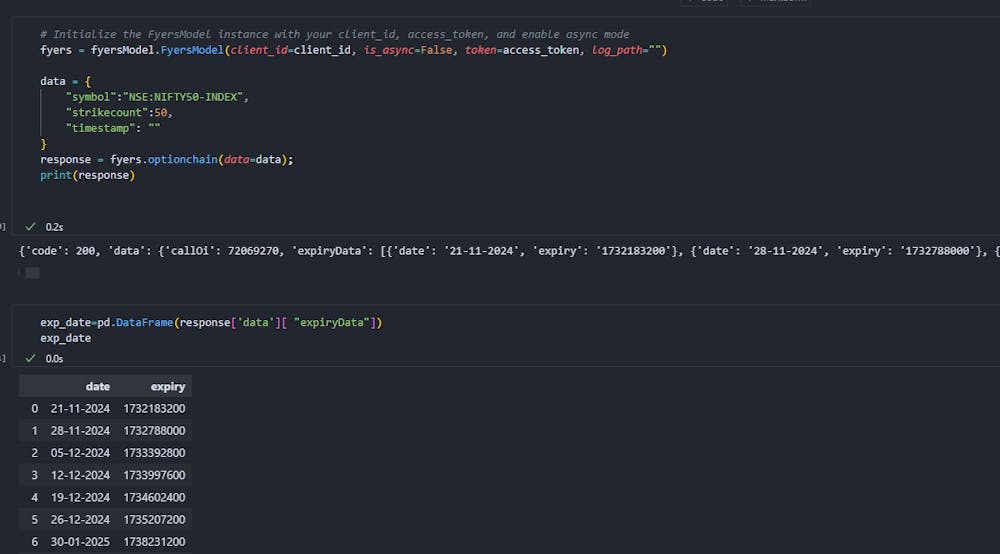Viewport: 1000px width, 554px height.
Task: Click the 0.0s execution time label
Action: pyautogui.click(x=54, y=359)
